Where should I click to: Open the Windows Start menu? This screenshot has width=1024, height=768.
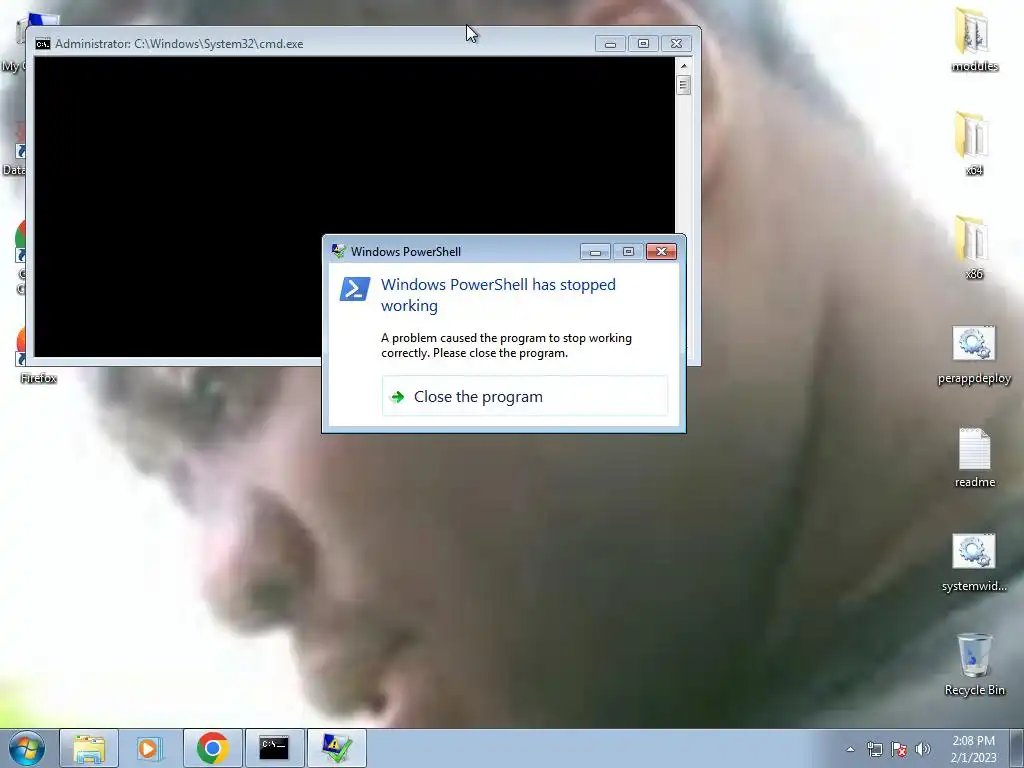point(27,748)
